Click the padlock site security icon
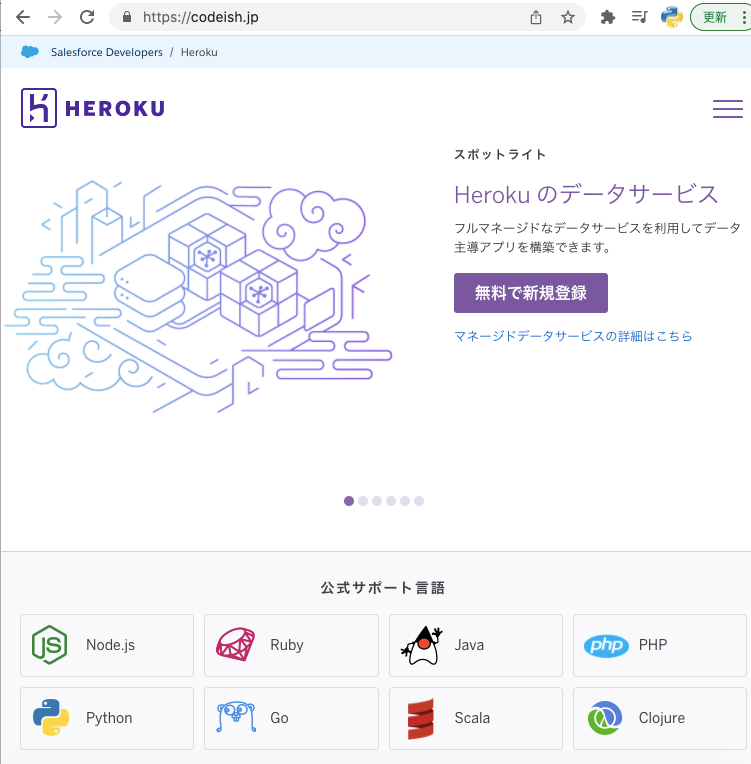 click(127, 17)
